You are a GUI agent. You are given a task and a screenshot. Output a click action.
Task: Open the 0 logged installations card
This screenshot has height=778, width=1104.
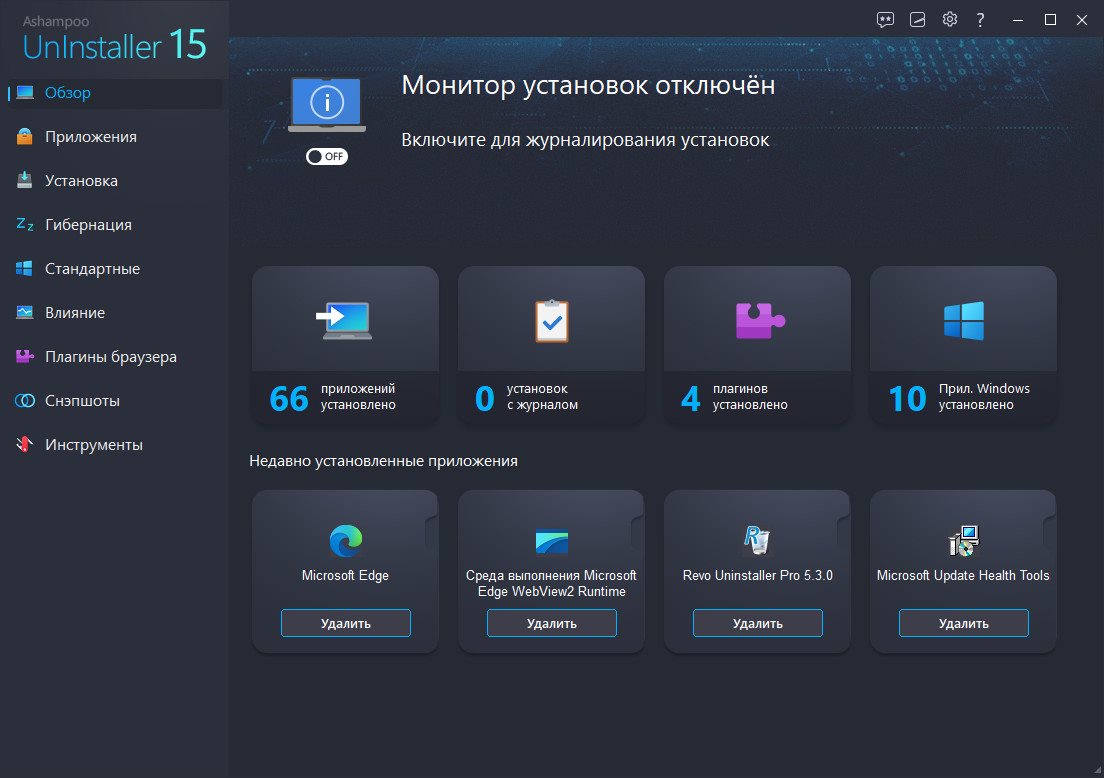click(551, 345)
